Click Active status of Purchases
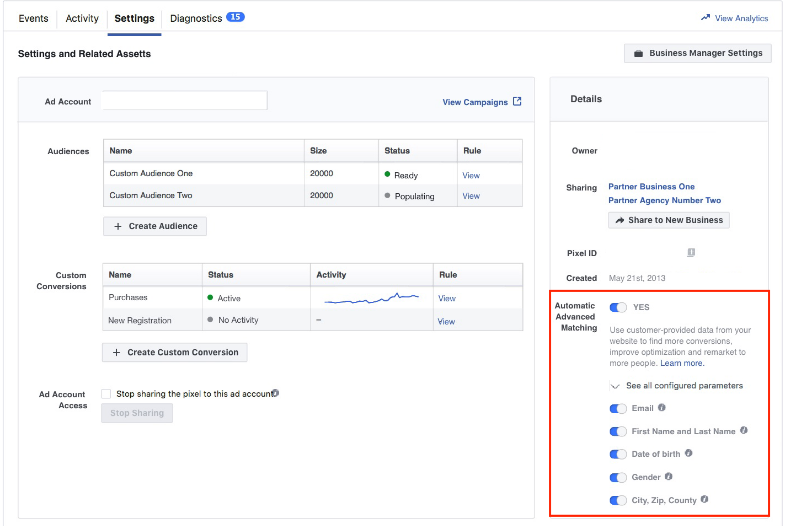This screenshot has width=786, height=526. point(229,298)
